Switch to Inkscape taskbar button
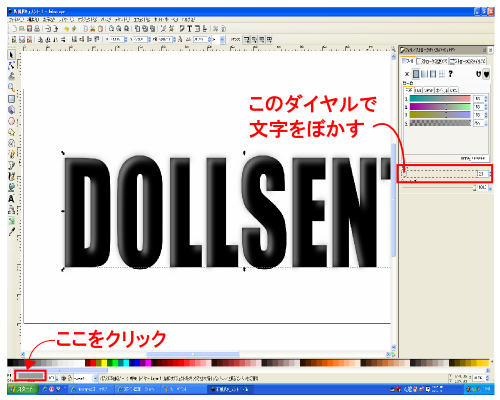The width and height of the screenshot is (500, 400). [x=231, y=389]
